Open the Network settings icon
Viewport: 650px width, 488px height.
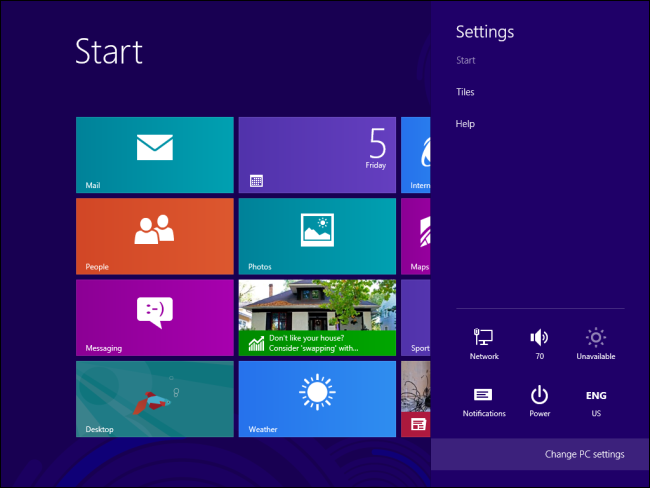(x=484, y=343)
